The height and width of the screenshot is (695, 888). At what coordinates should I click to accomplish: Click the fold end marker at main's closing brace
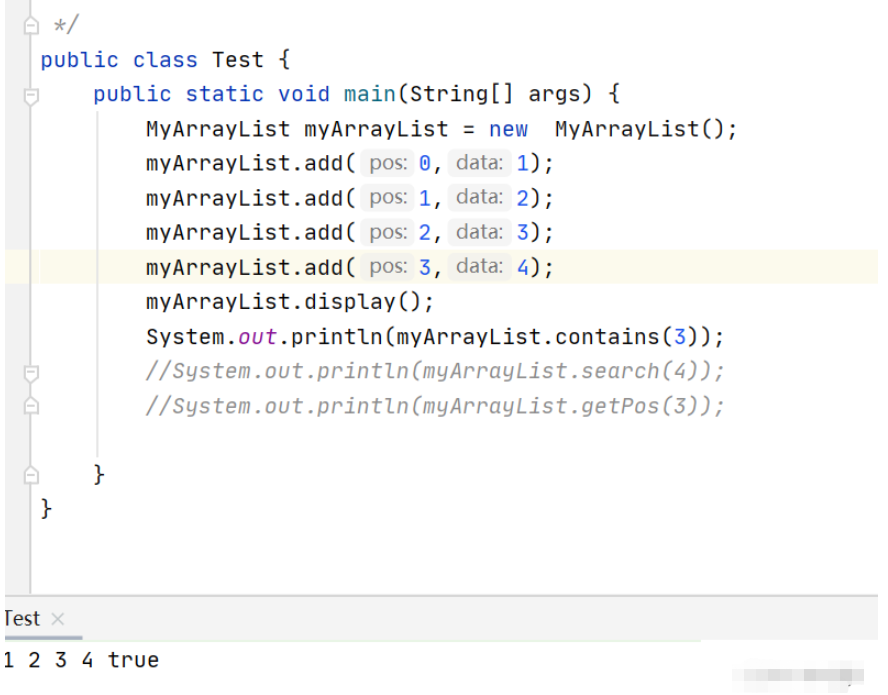[x=31, y=475]
